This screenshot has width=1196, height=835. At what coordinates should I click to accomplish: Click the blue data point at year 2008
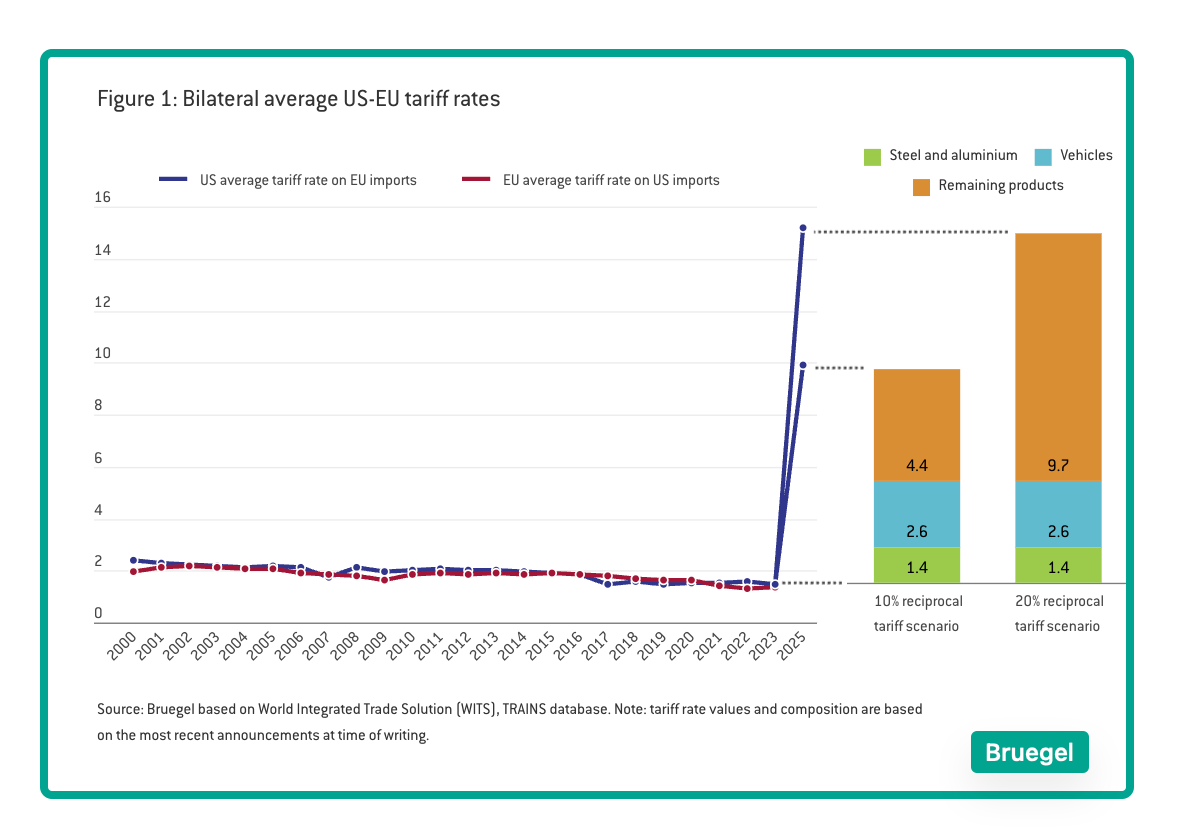[x=356, y=568]
